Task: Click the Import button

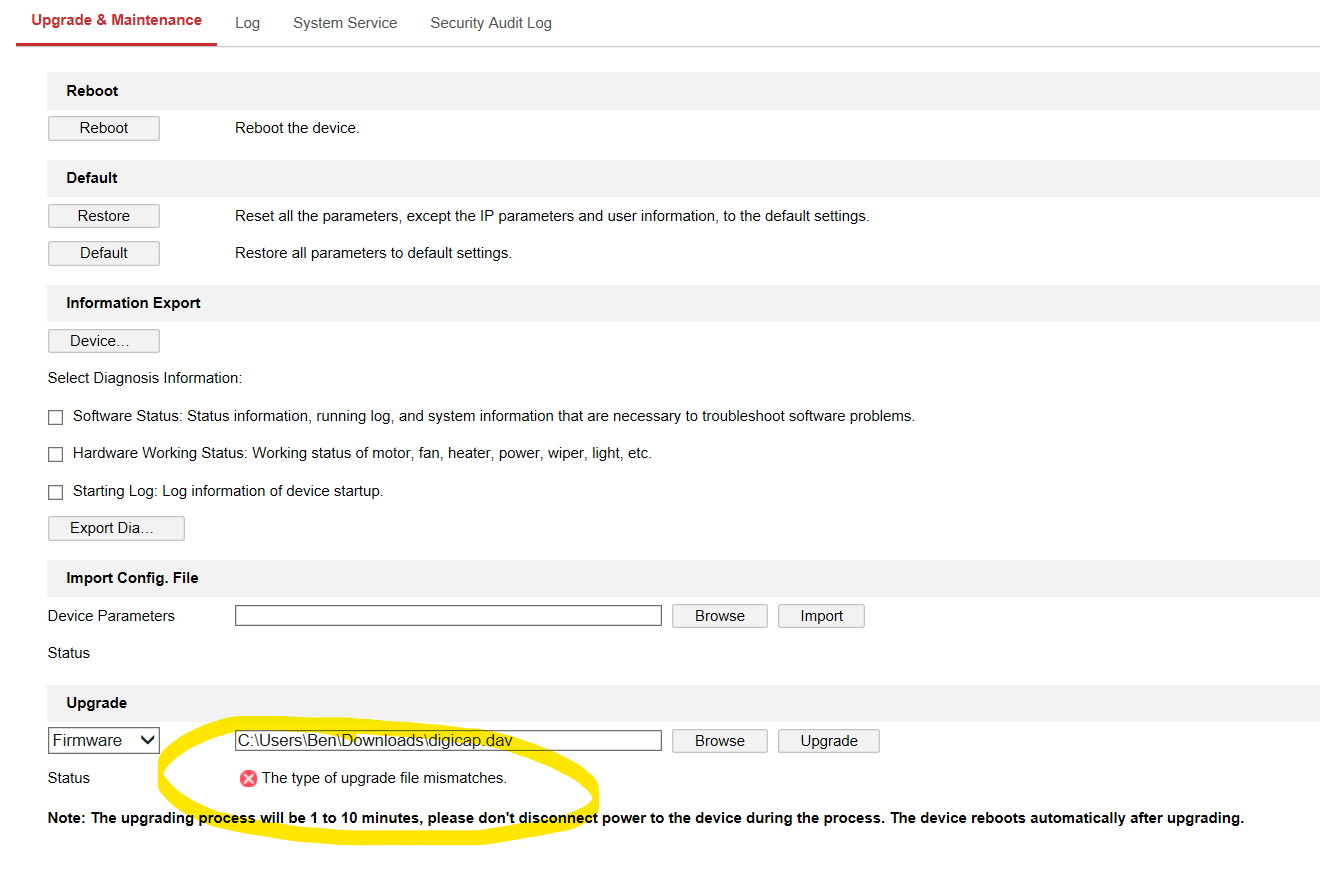Action: coord(821,616)
